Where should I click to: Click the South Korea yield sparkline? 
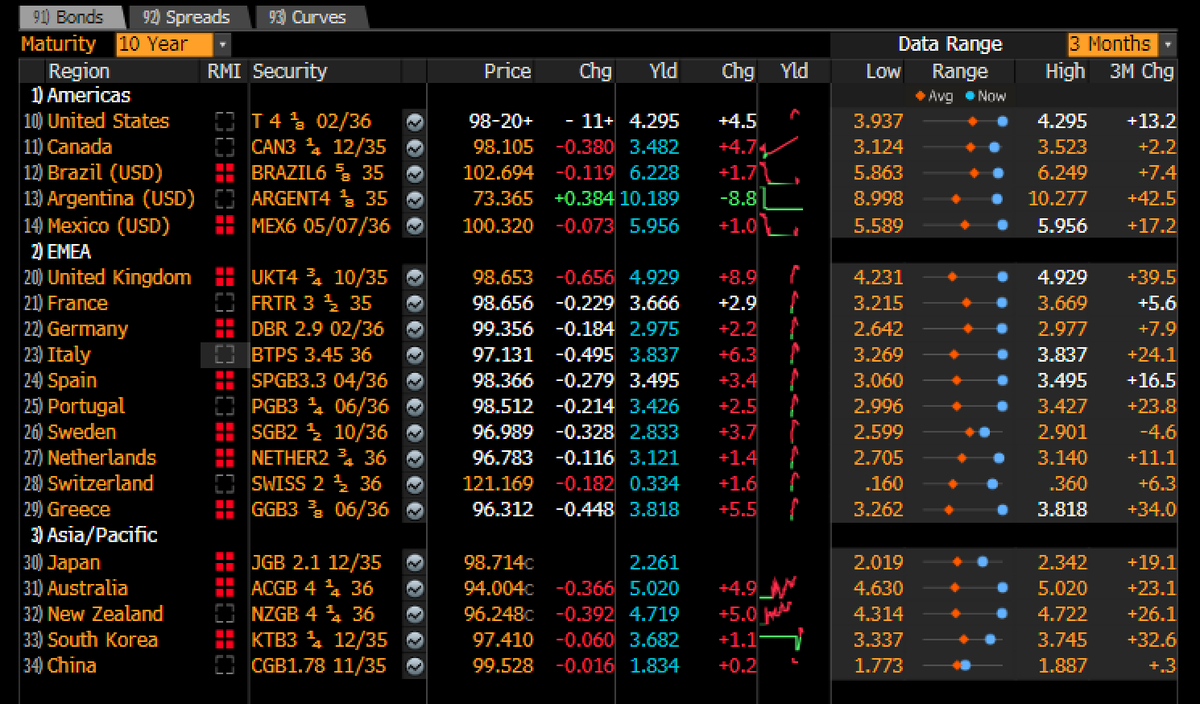point(782,641)
